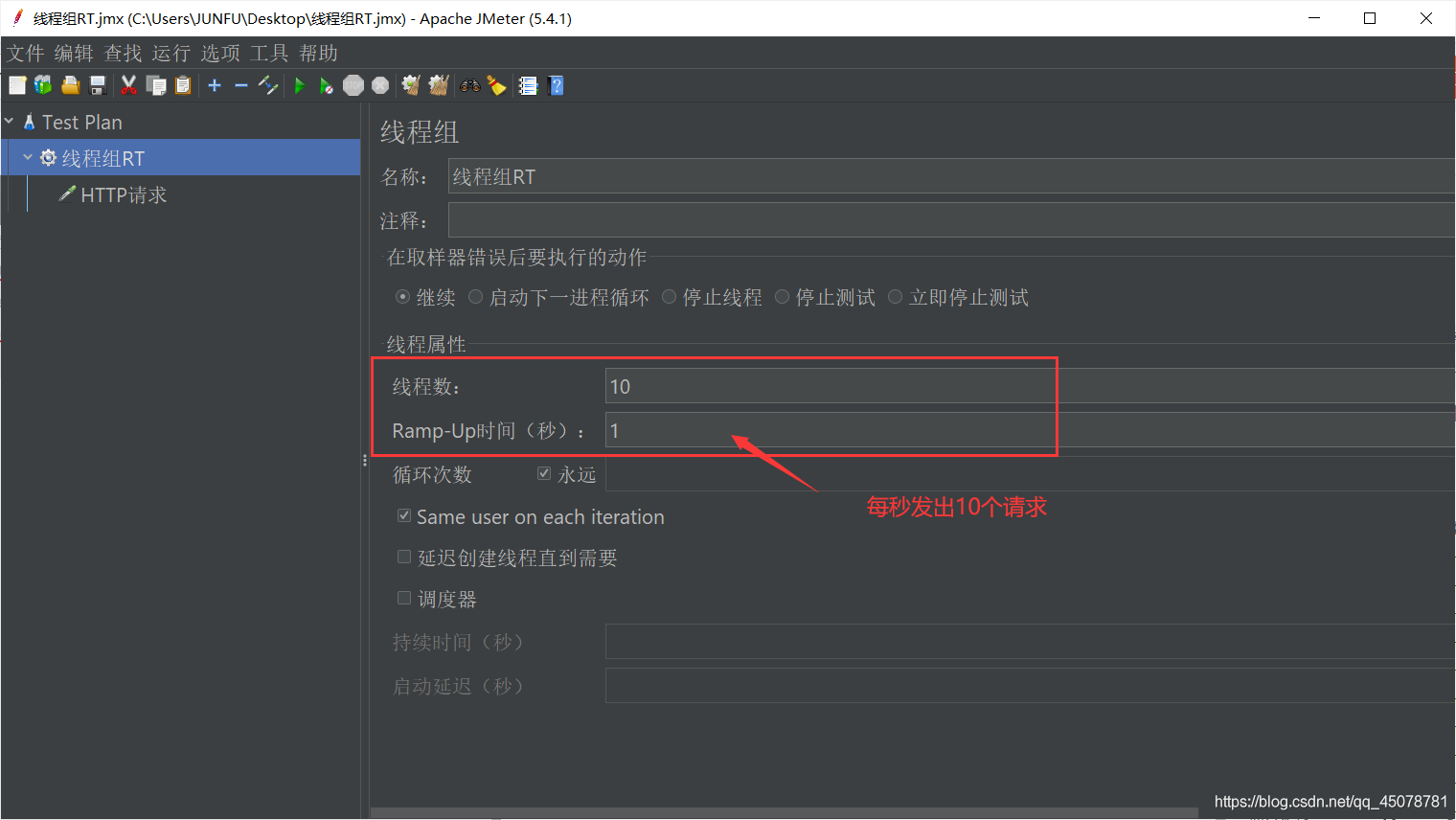Click the Ramp-Up时间 field showing 1
Viewport: 1456px width, 820px height.
point(1030,430)
